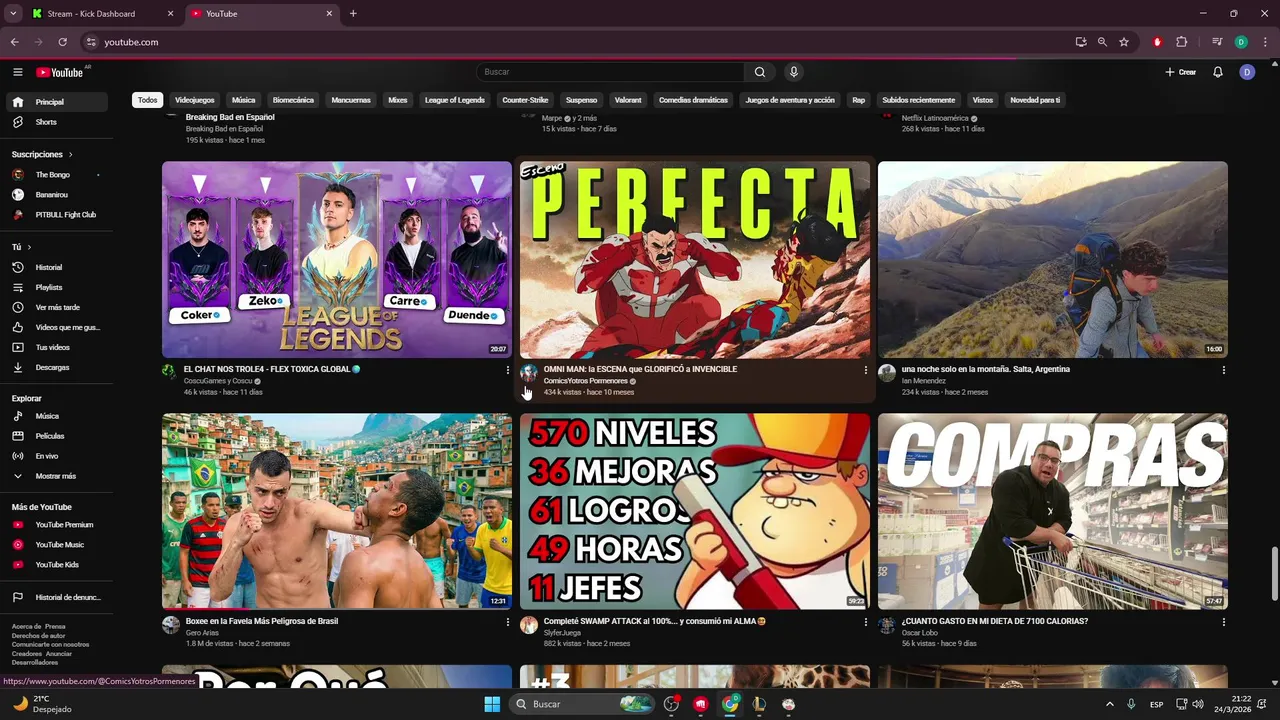Open options for EL CHAT NOS TROLE4 video
The image size is (1280, 720).
[x=508, y=370]
